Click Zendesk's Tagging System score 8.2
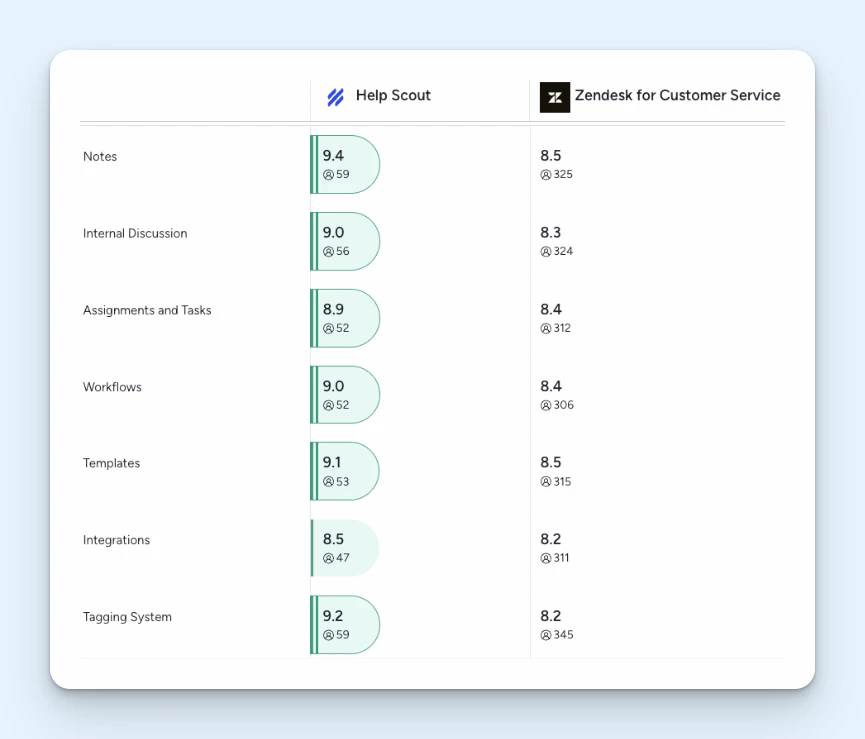Screen dimensions: 865x739 coord(551,616)
